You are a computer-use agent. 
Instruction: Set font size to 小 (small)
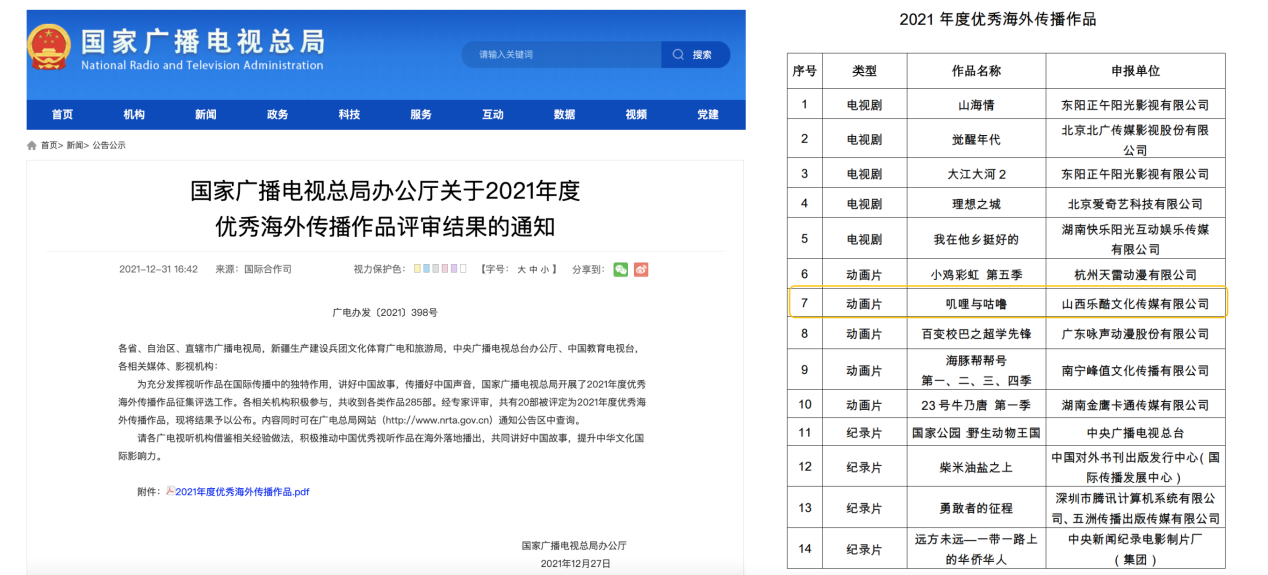(544, 269)
